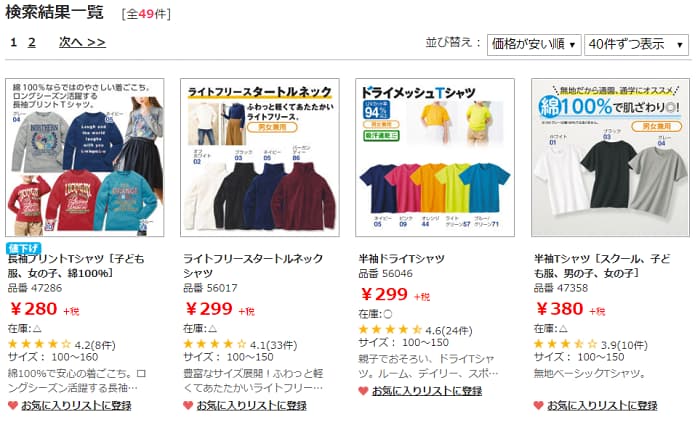Click the 次へ >> next page link
Viewport: 700px width, 425px height.
pyautogui.click(x=82, y=42)
